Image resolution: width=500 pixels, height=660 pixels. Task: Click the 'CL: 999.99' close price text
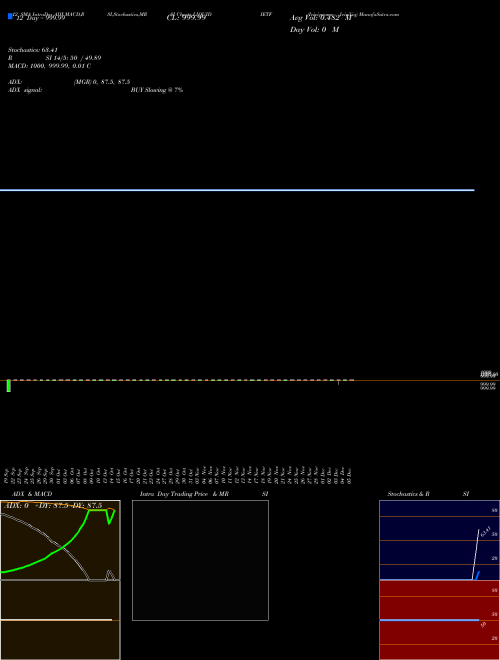point(186,18)
